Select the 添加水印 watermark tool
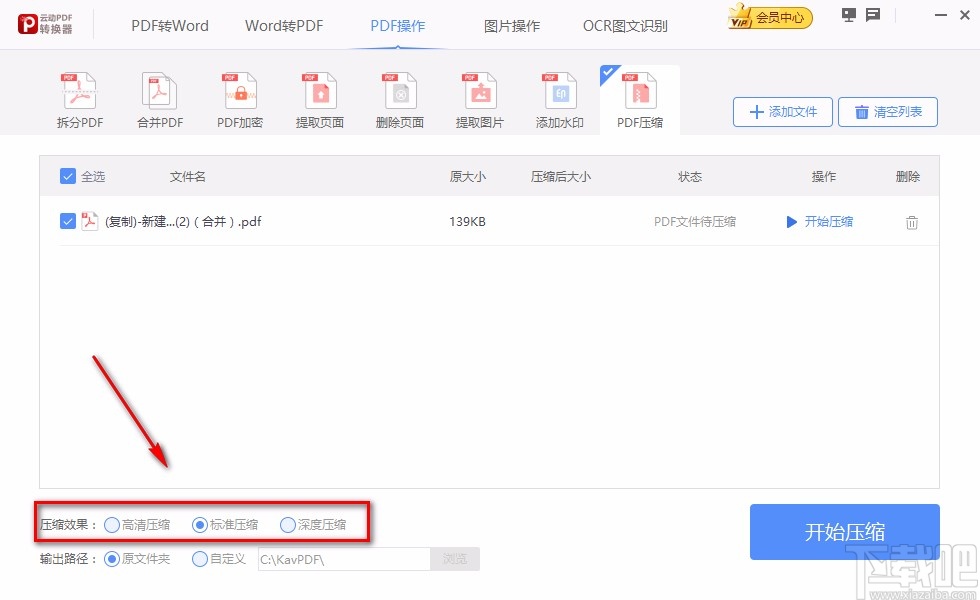980x600 pixels. click(558, 97)
